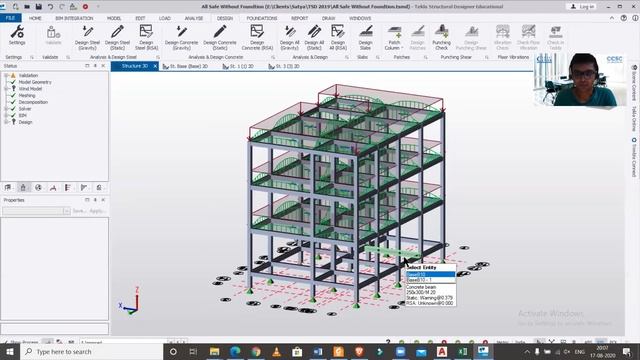Open Analysis & Design Steel group launcher
Viewport: 640px width, 360px height.
158,57
